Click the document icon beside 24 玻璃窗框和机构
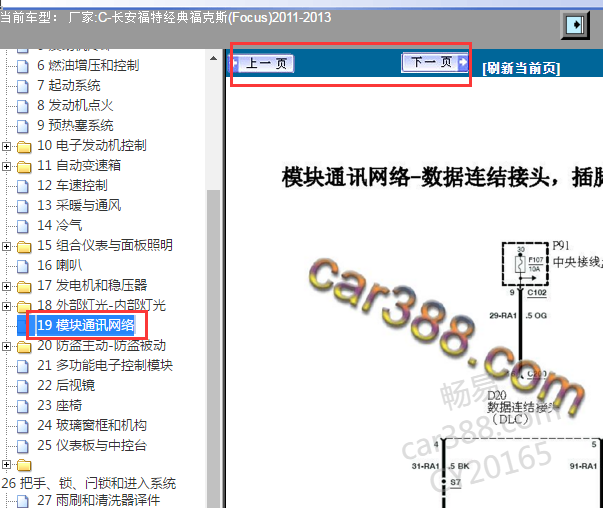 tap(23, 426)
